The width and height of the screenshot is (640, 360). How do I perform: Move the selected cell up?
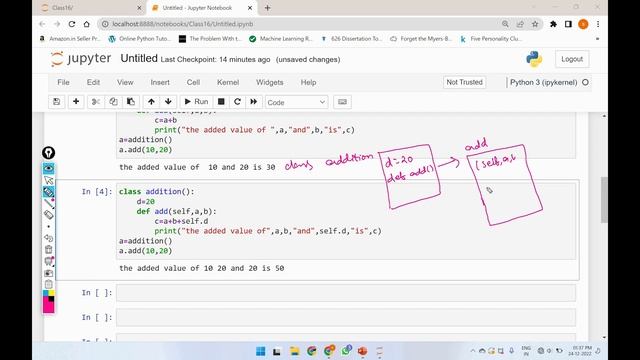(151, 102)
